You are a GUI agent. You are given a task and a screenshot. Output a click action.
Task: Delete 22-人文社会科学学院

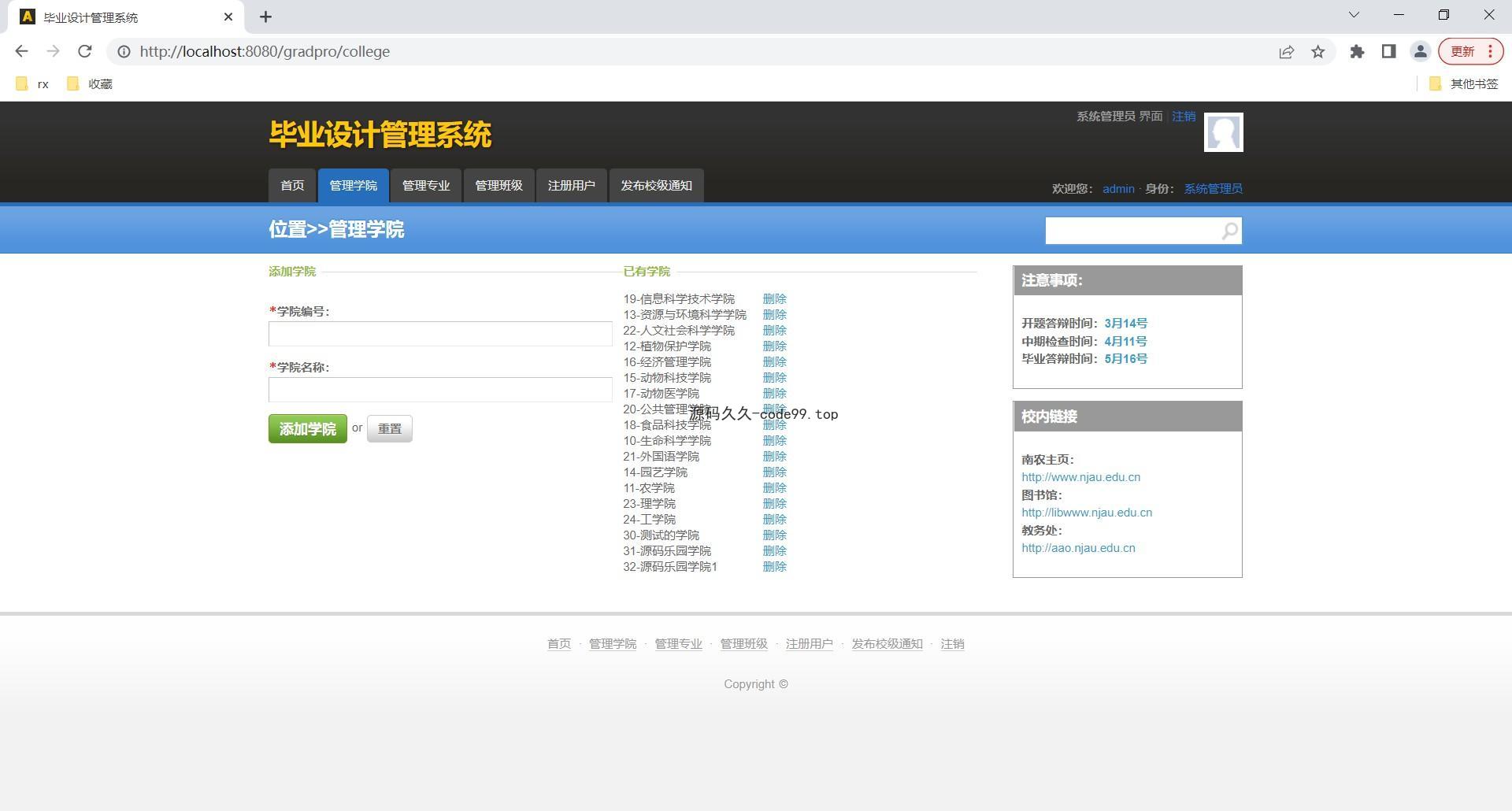click(x=774, y=331)
